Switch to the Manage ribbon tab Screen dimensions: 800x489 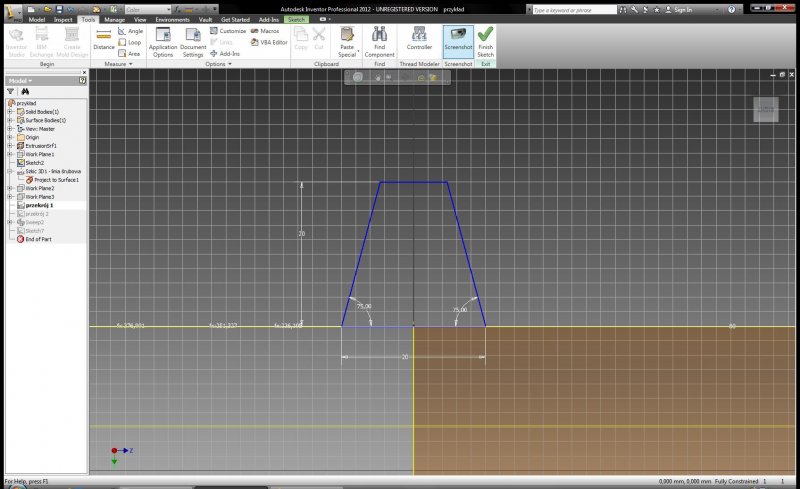(x=115, y=19)
